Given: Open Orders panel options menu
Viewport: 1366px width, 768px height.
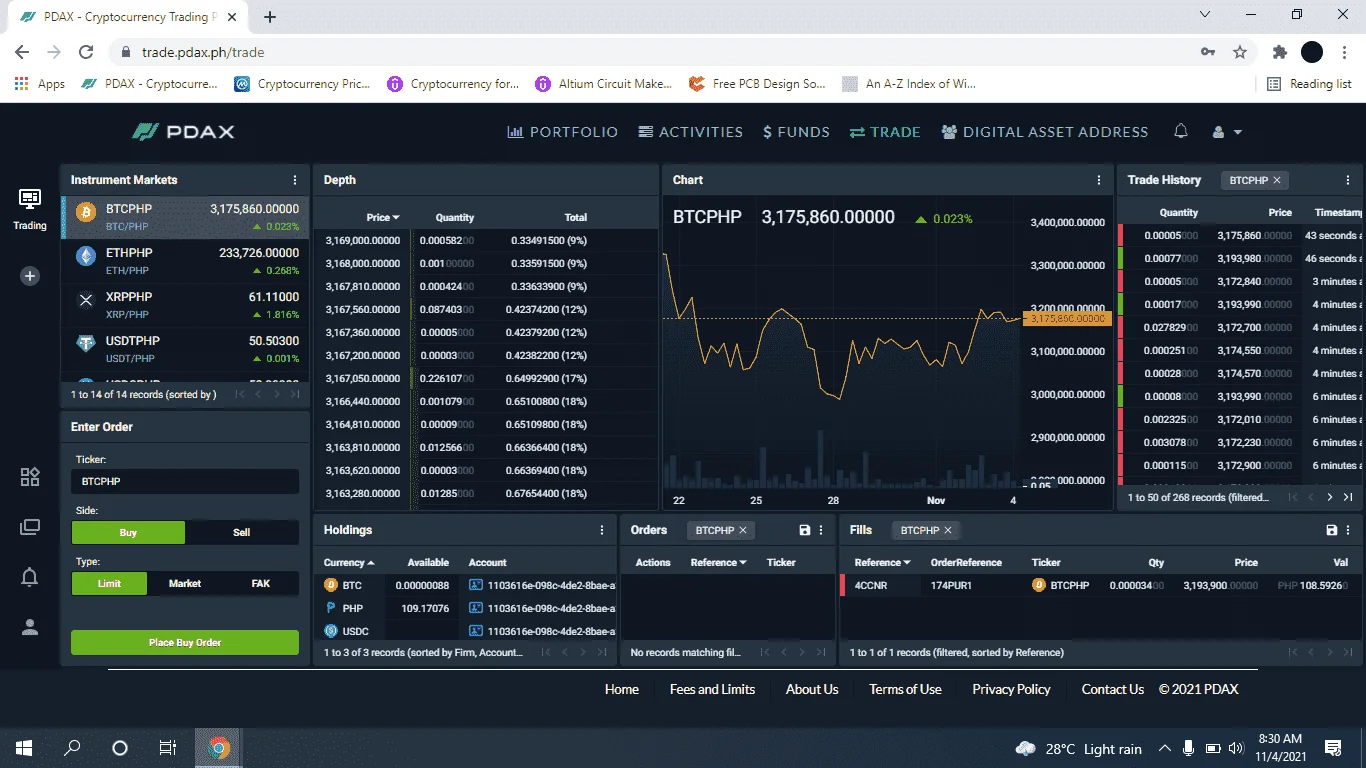Looking at the screenshot, I should pos(821,530).
